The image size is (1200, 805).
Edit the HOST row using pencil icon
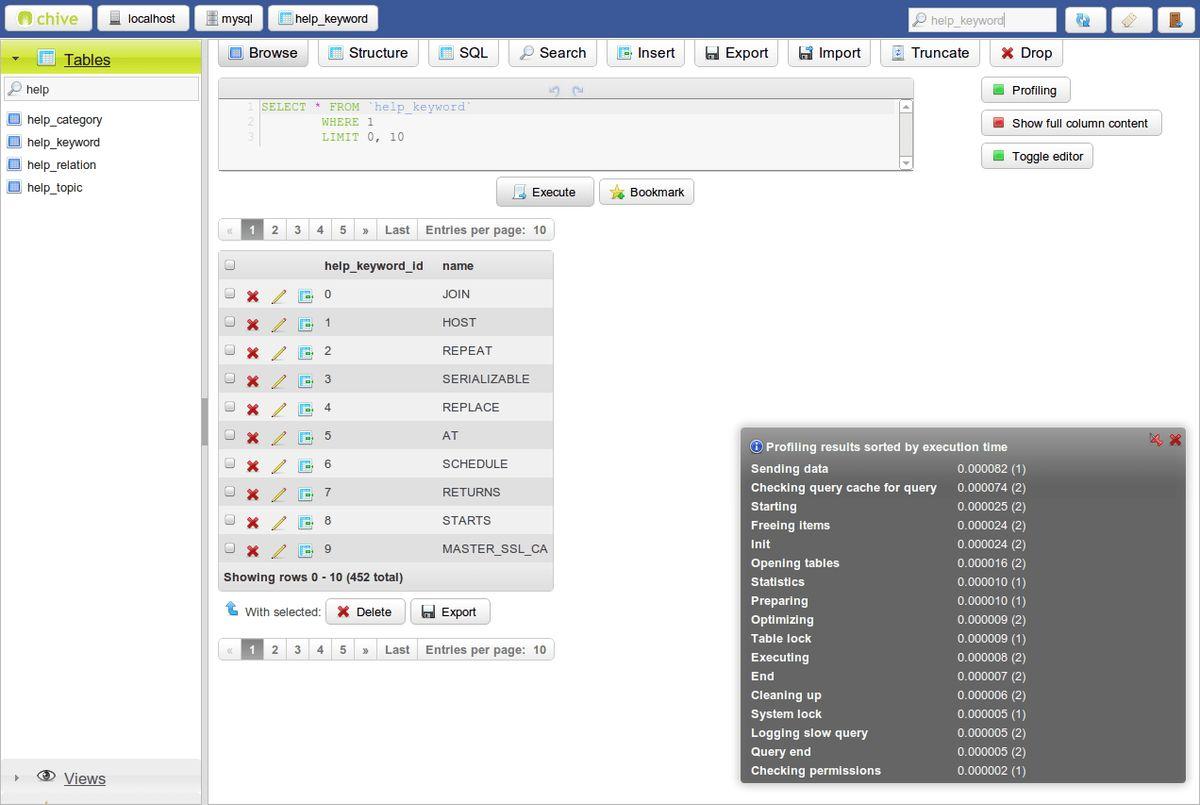[x=279, y=324]
